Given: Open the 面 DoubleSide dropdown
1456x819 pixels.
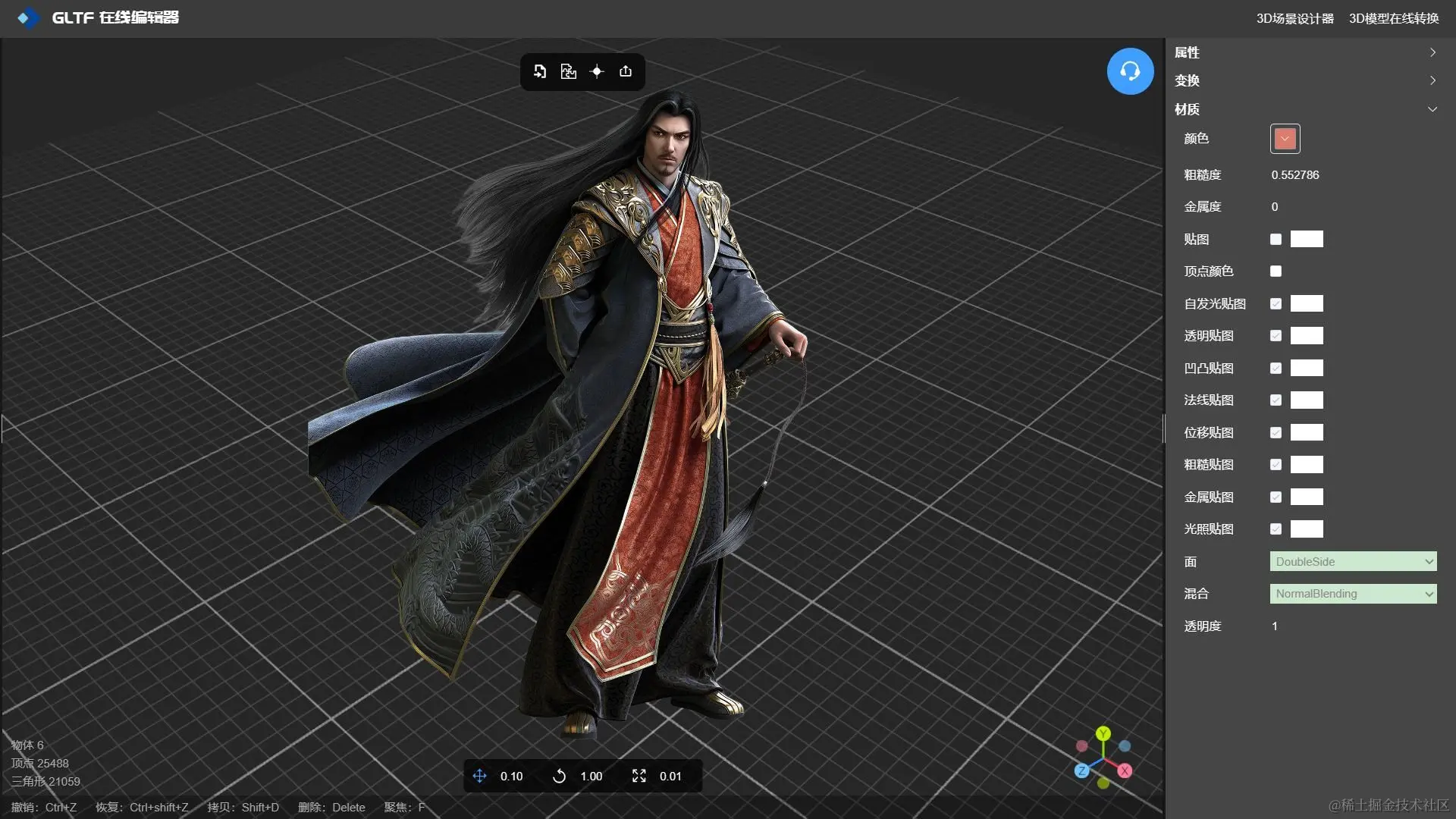Looking at the screenshot, I should pos(1353,561).
